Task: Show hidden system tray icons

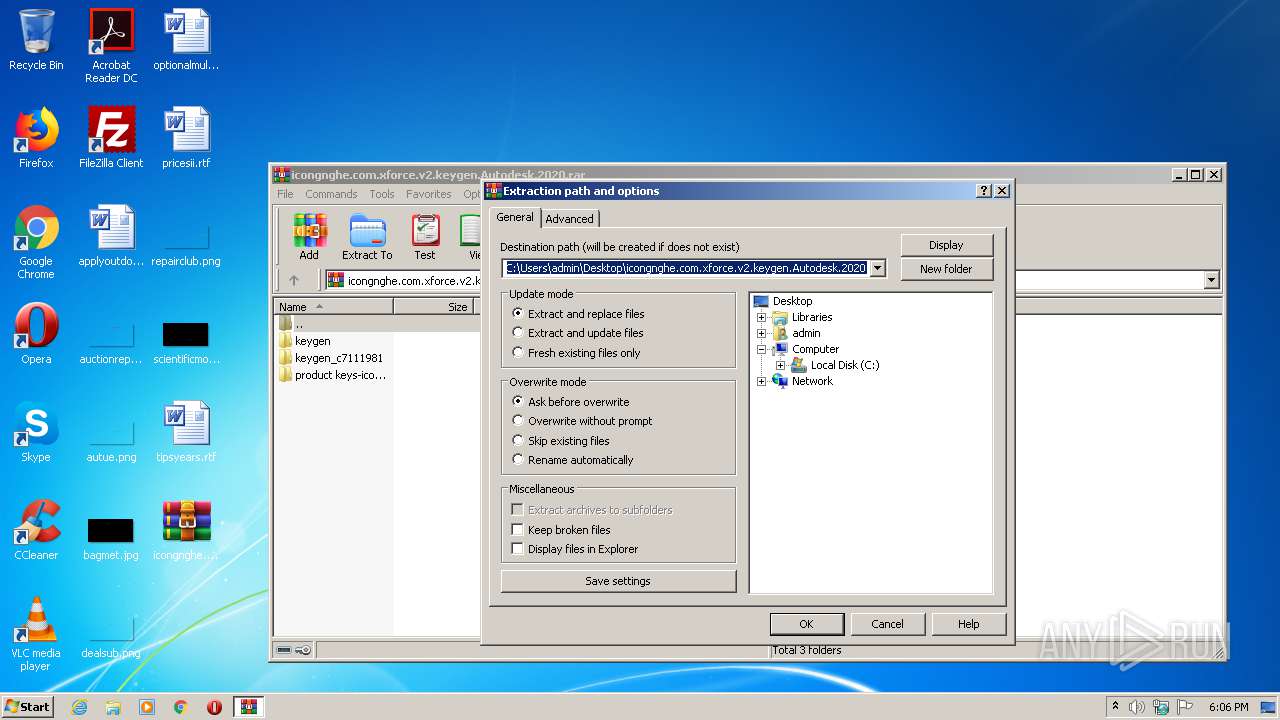Action: [x=1115, y=707]
